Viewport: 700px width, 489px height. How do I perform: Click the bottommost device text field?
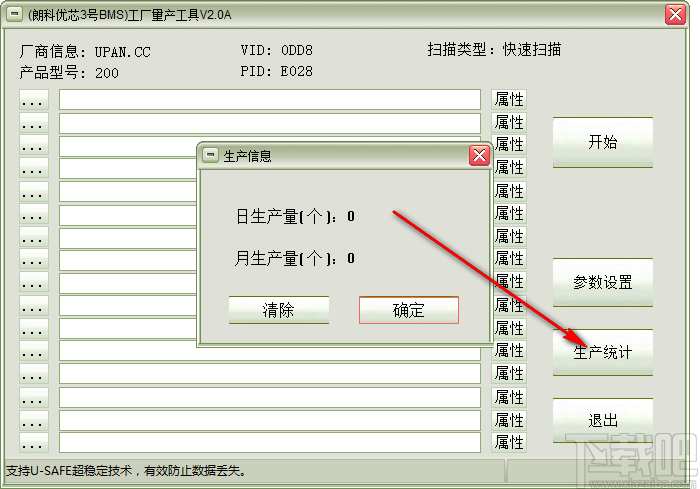click(270, 442)
